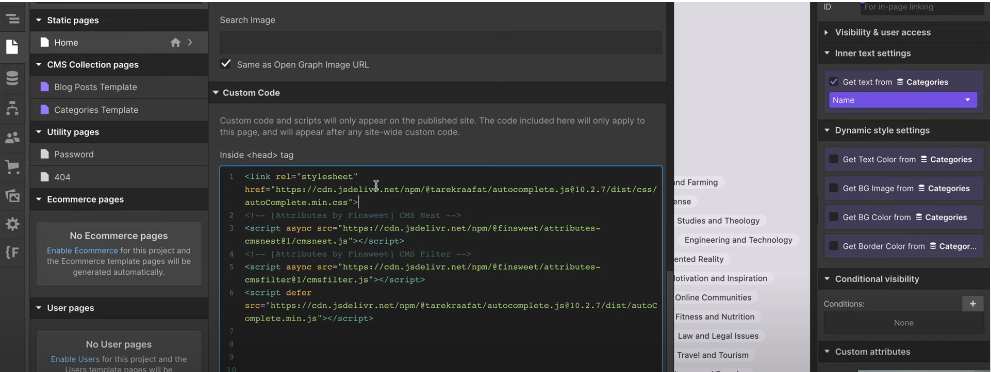Click the 'Inside <head> tag' label
This screenshot has width=991, height=372.
[x=257, y=155]
